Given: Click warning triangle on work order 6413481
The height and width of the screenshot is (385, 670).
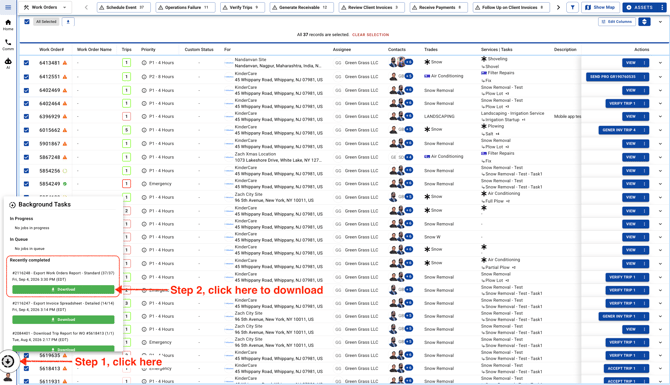Looking at the screenshot, I should [65, 63].
